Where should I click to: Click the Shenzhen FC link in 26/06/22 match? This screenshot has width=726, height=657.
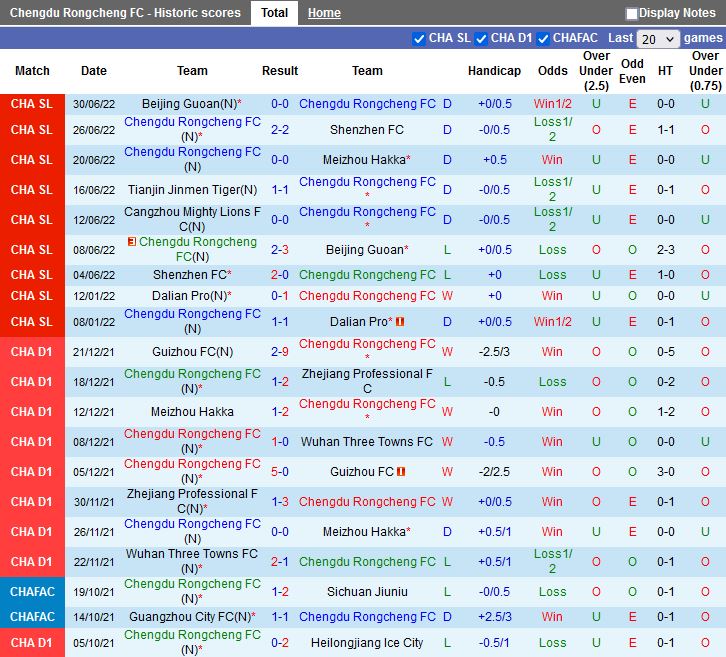[367, 130]
